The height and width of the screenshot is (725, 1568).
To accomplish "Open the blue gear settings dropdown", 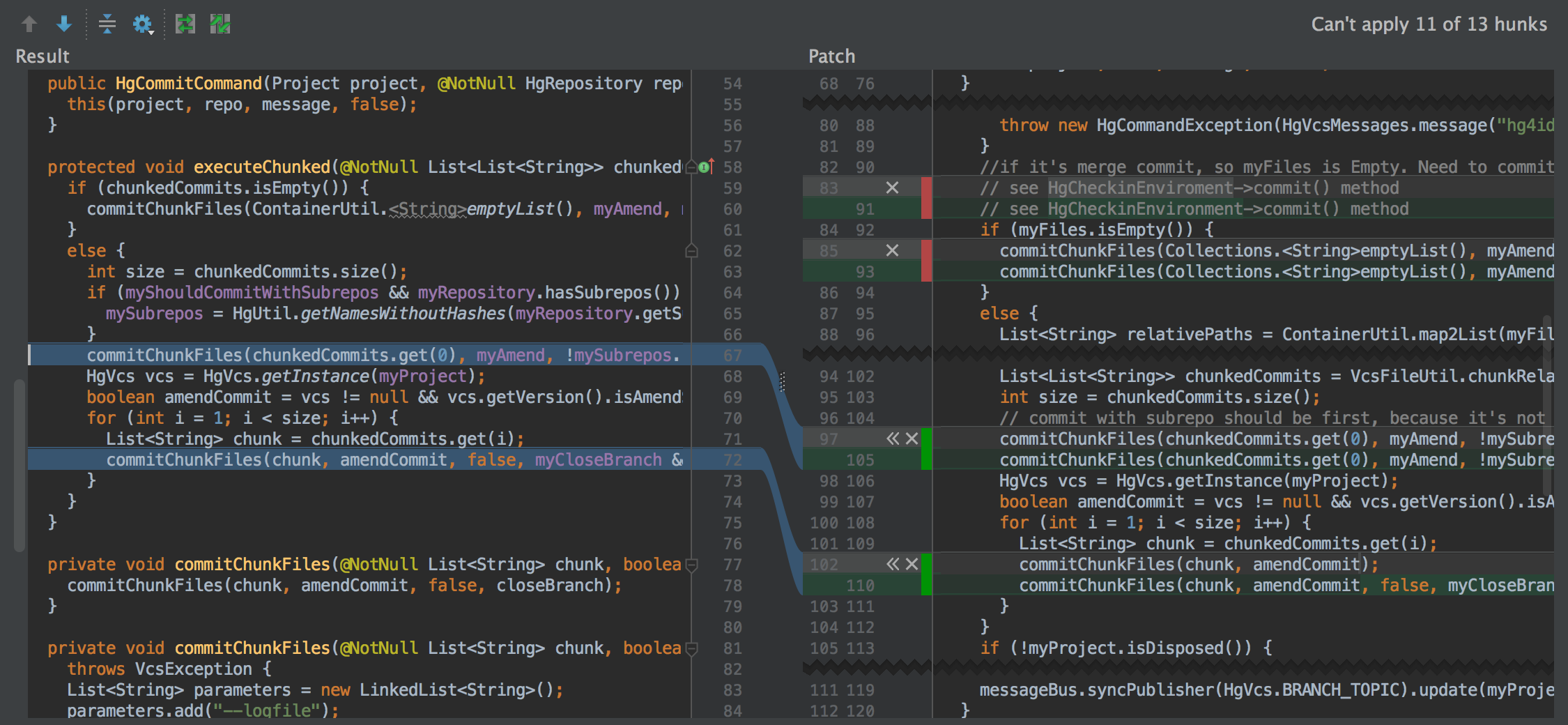I will point(143,24).
